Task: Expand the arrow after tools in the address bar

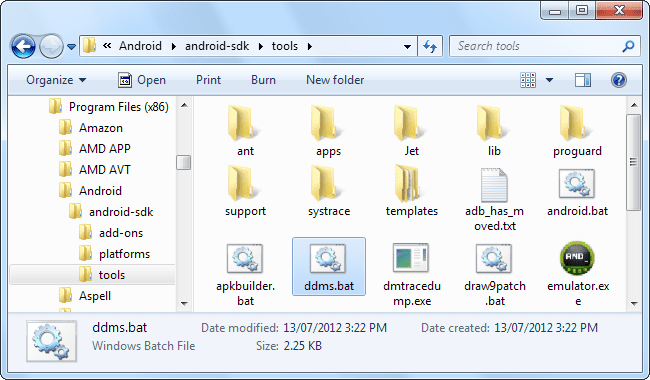Action: tap(310, 46)
